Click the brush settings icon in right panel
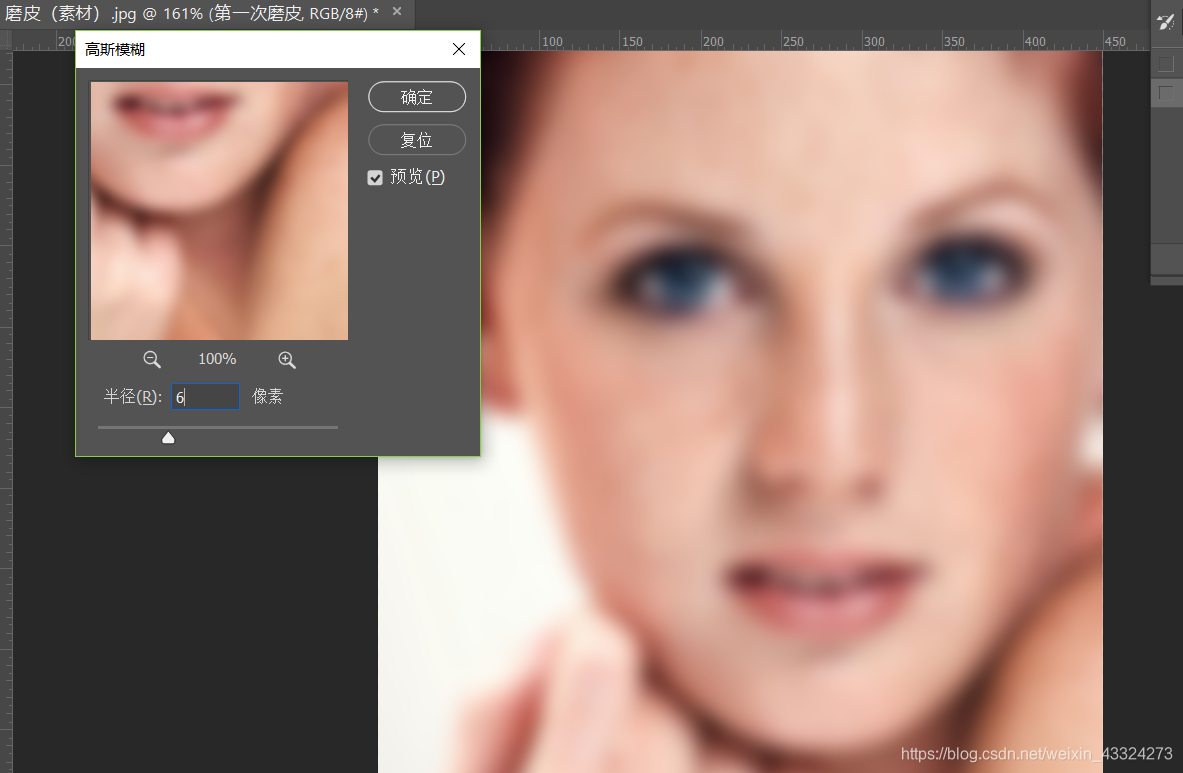1183x773 pixels. (1166, 22)
